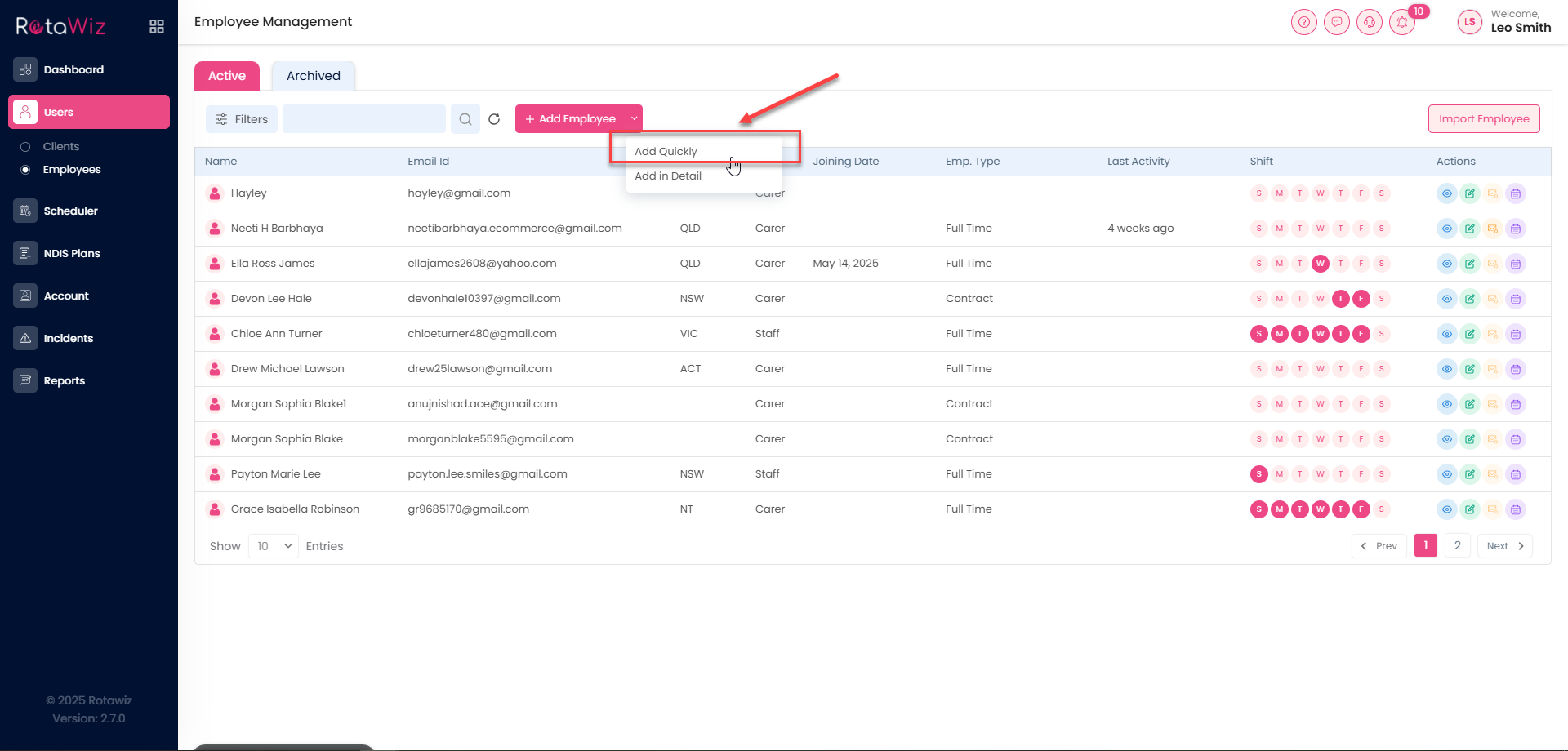Image resolution: width=1568 pixels, height=751 pixels.
Task: Switch to the Archived tab
Action: point(314,76)
